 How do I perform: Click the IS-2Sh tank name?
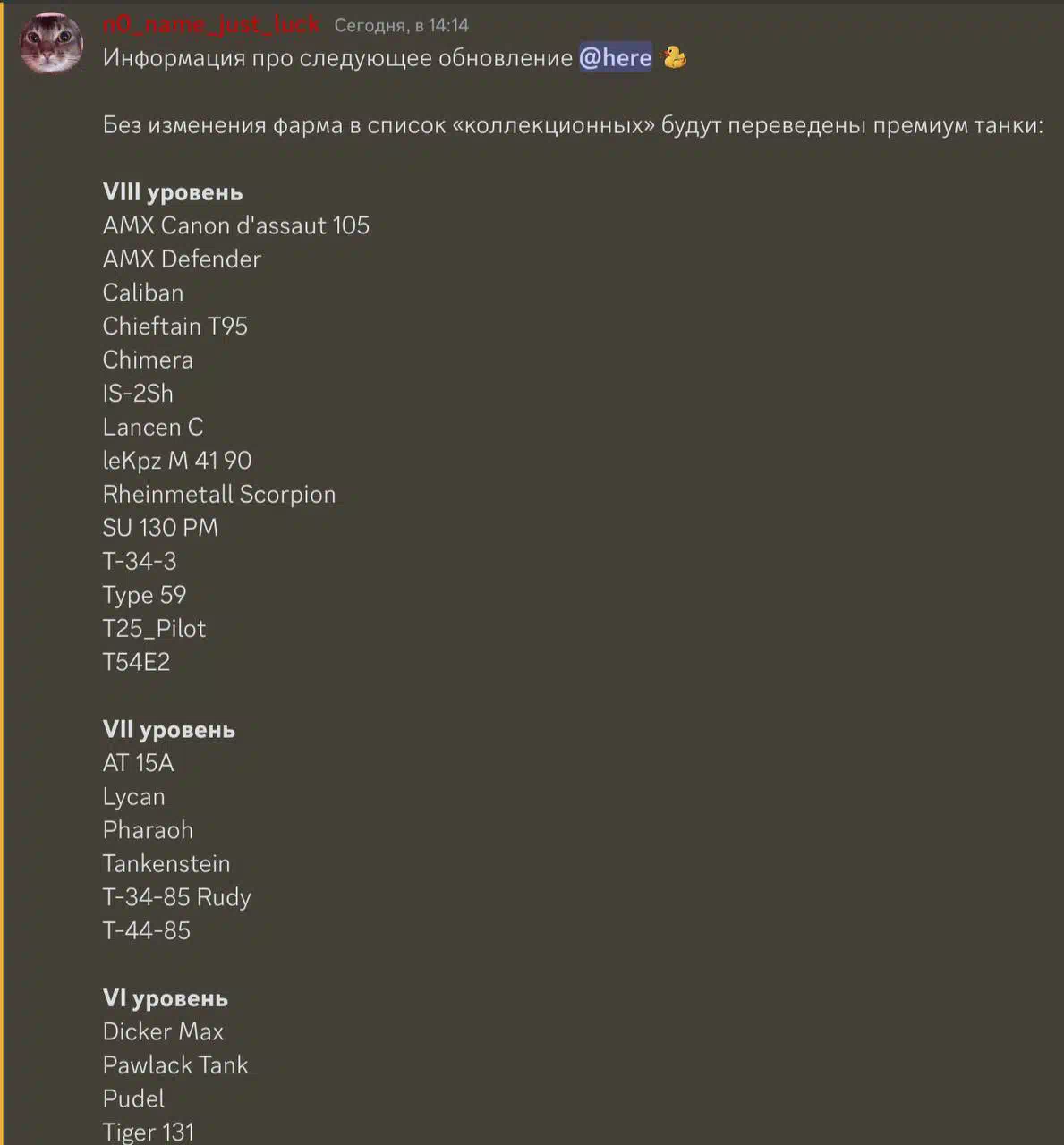click(139, 393)
